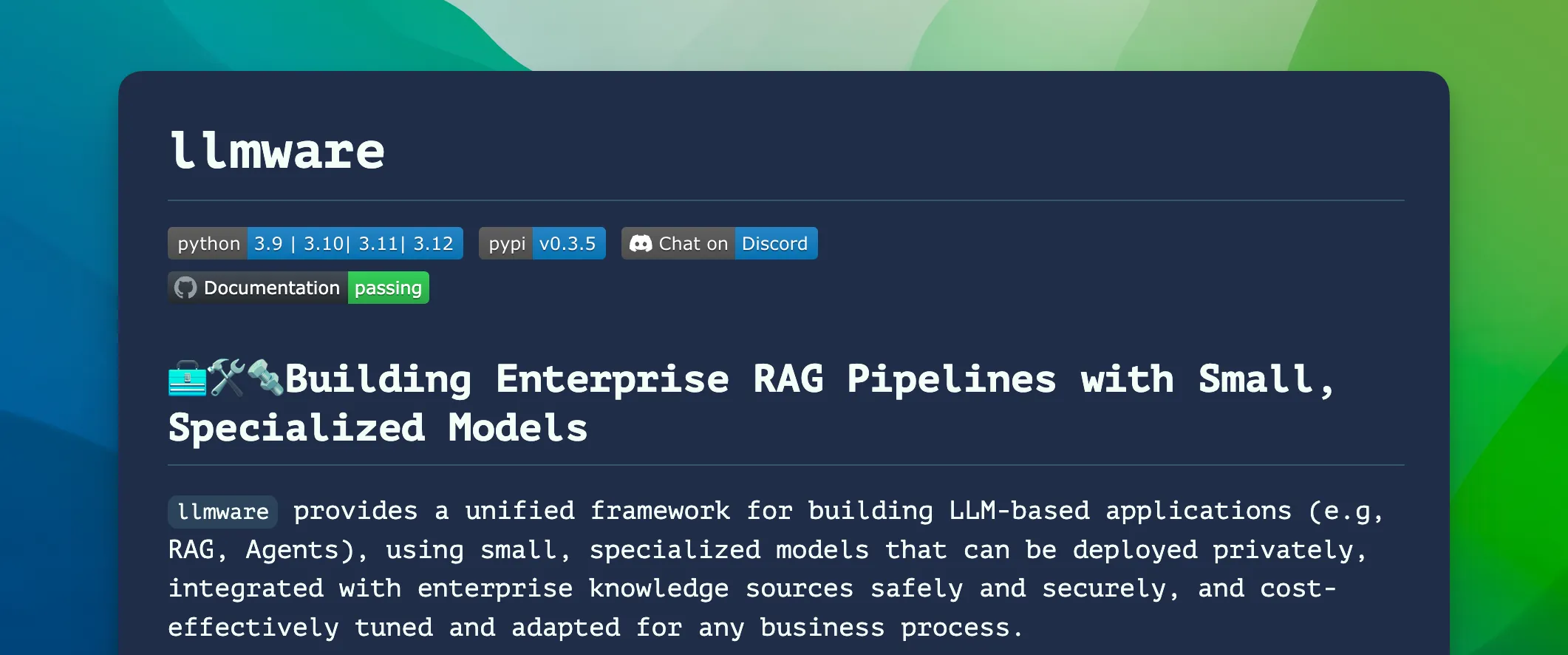Image resolution: width=1568 pixels, height=655 pixels.
Task: Click the words Specialized Models in heading
Action: 378,427
